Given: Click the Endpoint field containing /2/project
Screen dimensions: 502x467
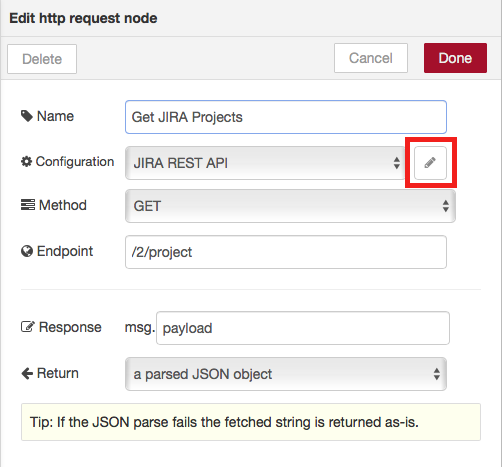Looking at the screenshot, I should (x=286, y=252).
